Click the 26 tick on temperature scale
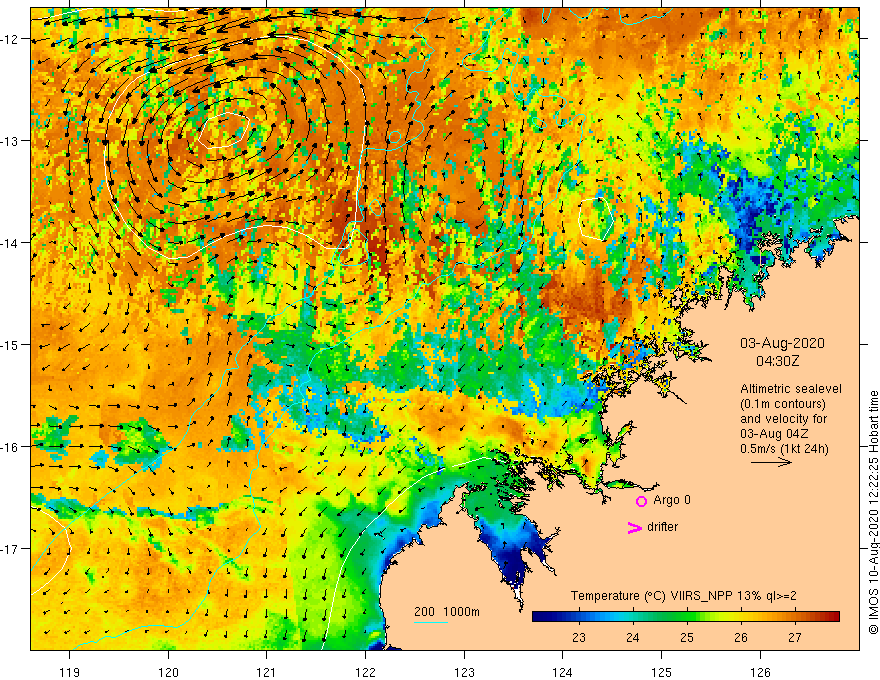Screen dimensions: 880x680 [740, 637]
